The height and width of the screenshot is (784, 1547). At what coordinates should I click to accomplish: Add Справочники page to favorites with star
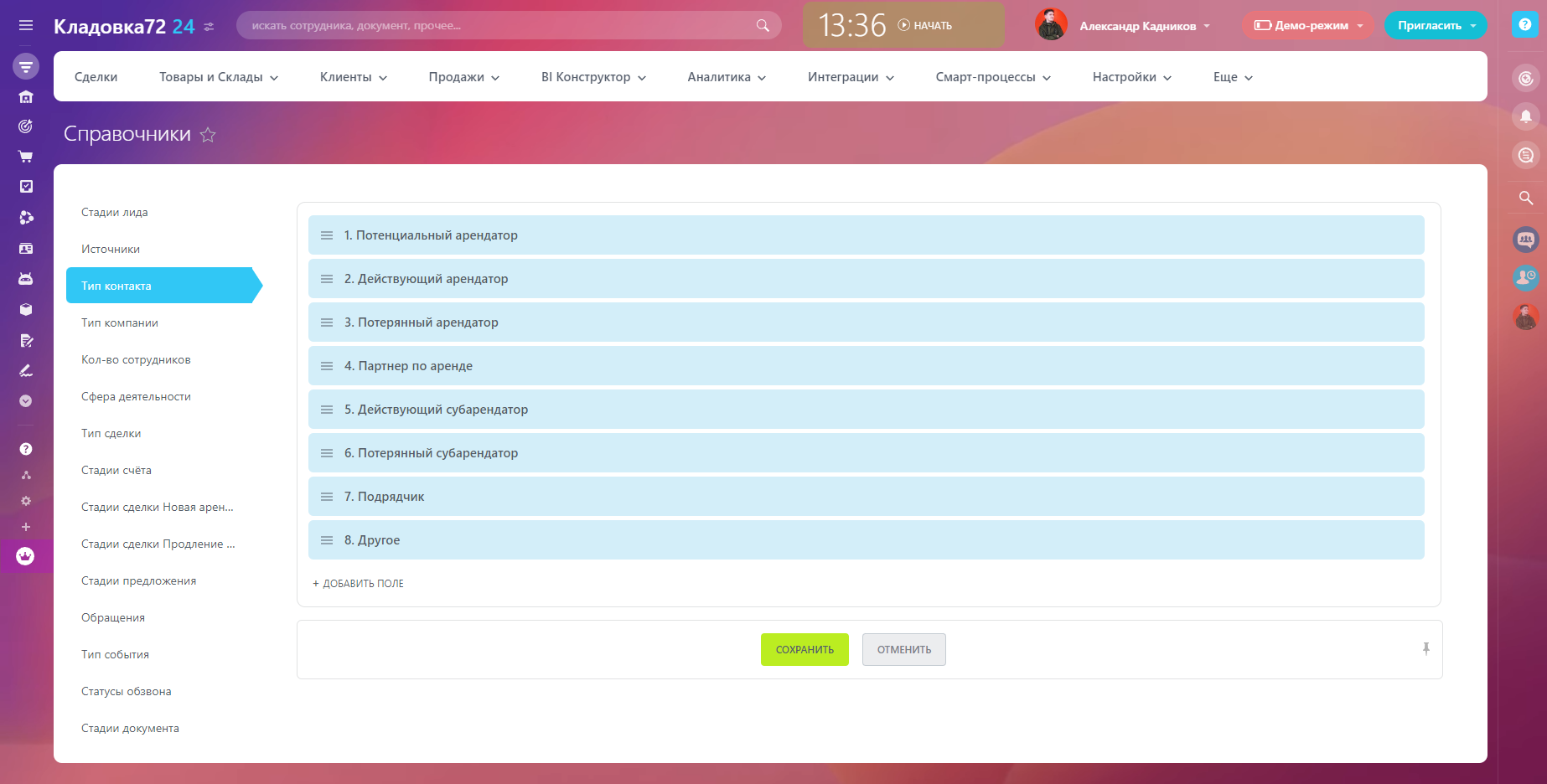208,134
